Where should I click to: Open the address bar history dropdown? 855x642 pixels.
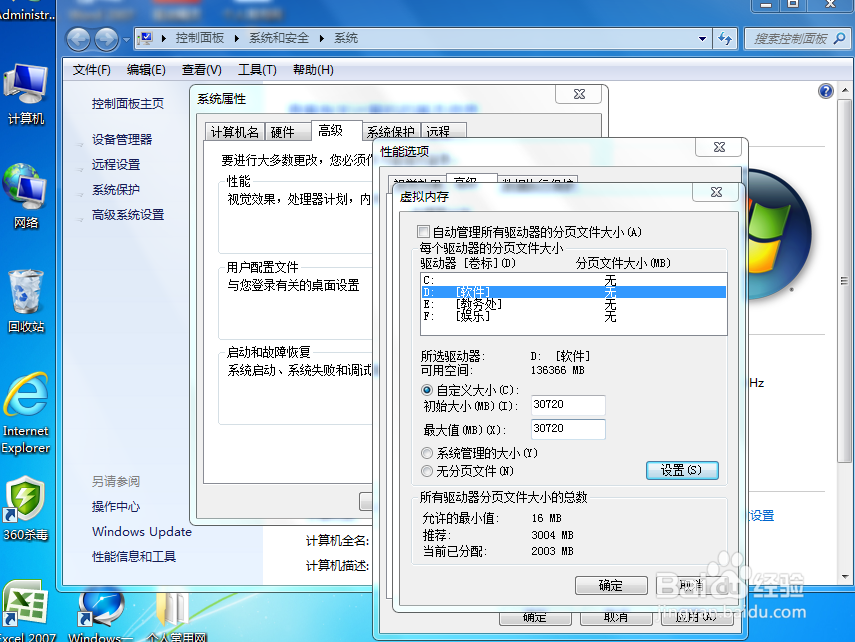(x=703, y=38)
